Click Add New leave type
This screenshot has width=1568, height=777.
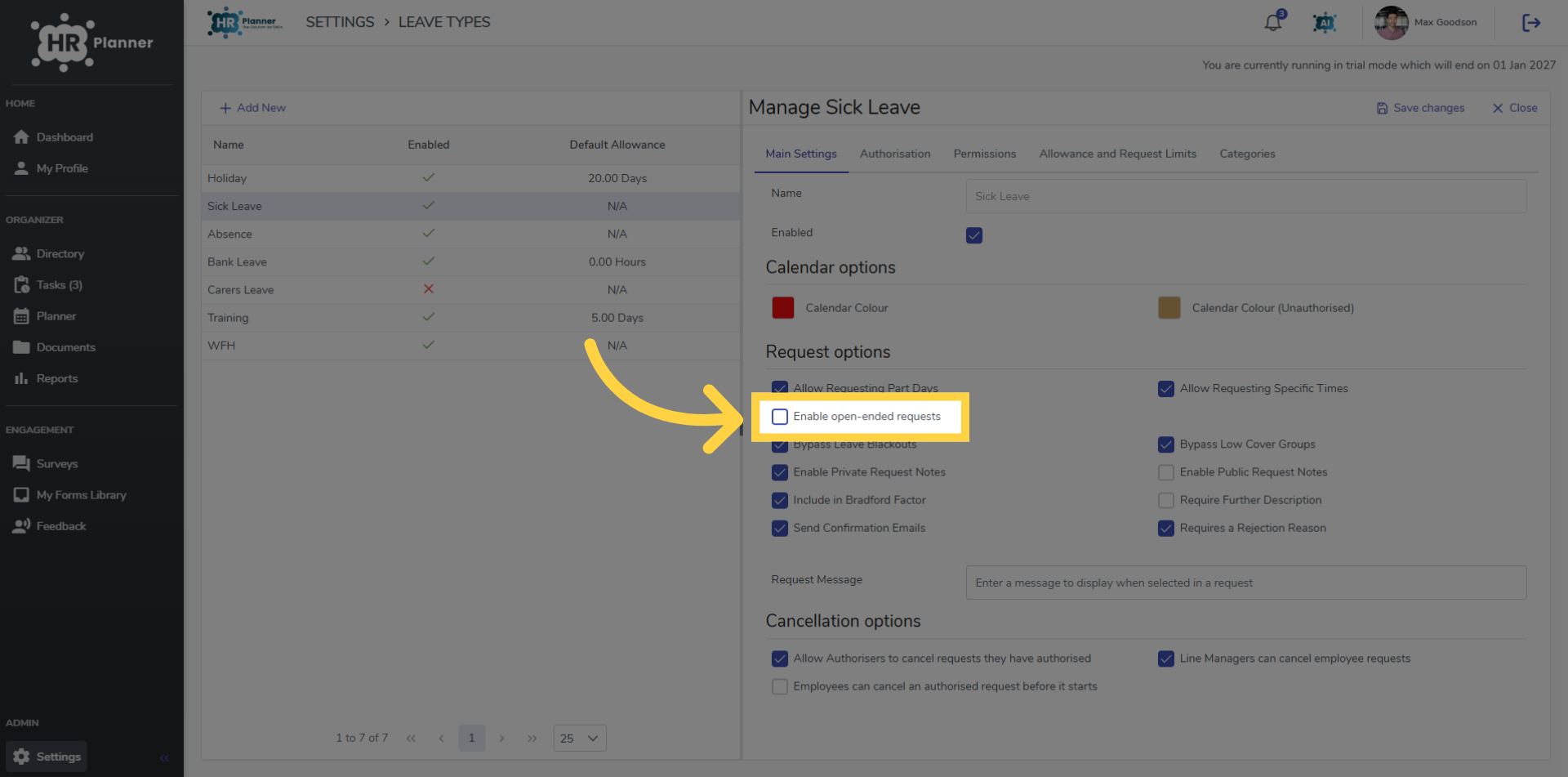pyautogui.click(x=252, y=108)
